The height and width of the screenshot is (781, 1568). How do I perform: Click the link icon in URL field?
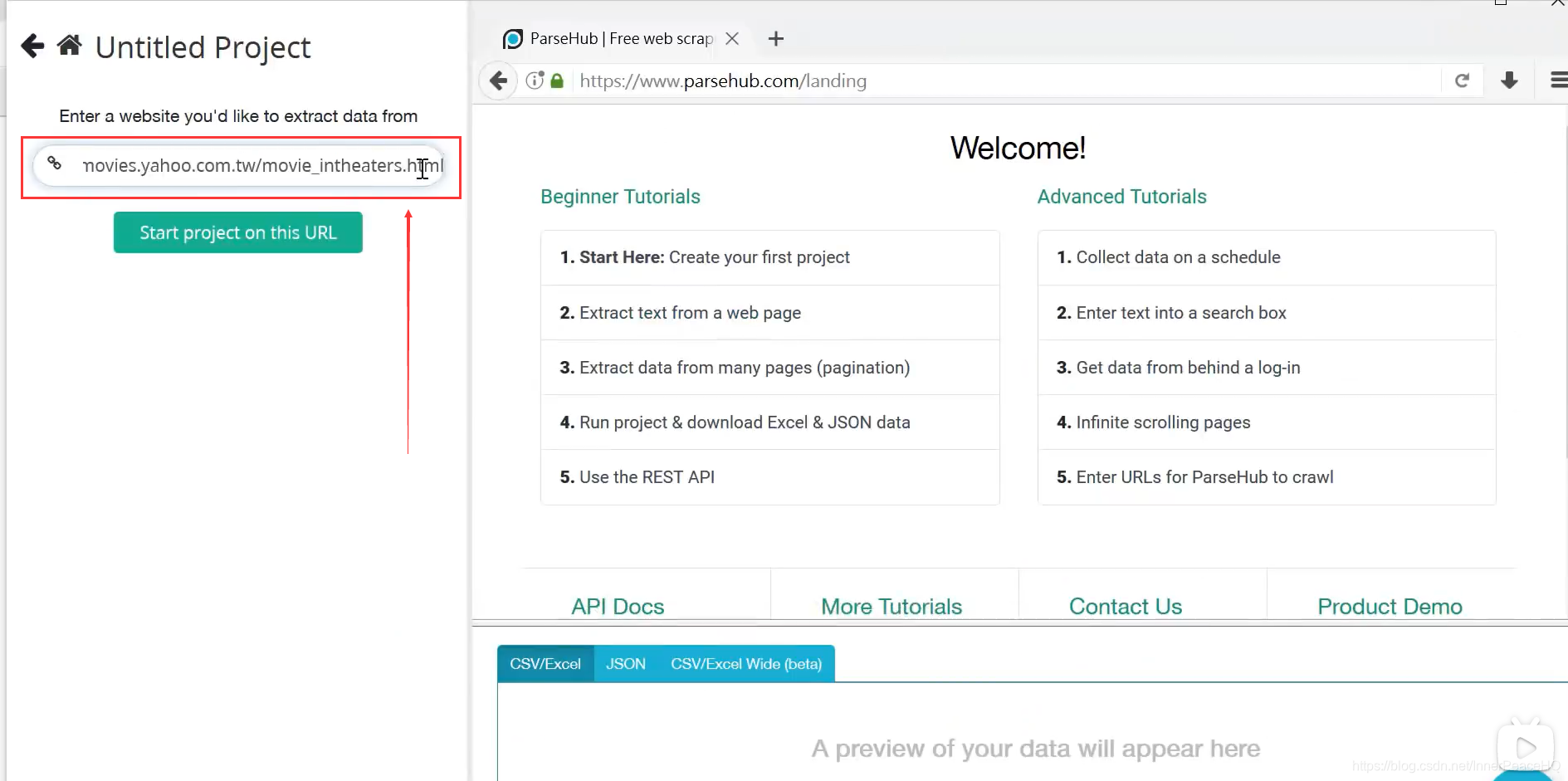coord(54,164)
